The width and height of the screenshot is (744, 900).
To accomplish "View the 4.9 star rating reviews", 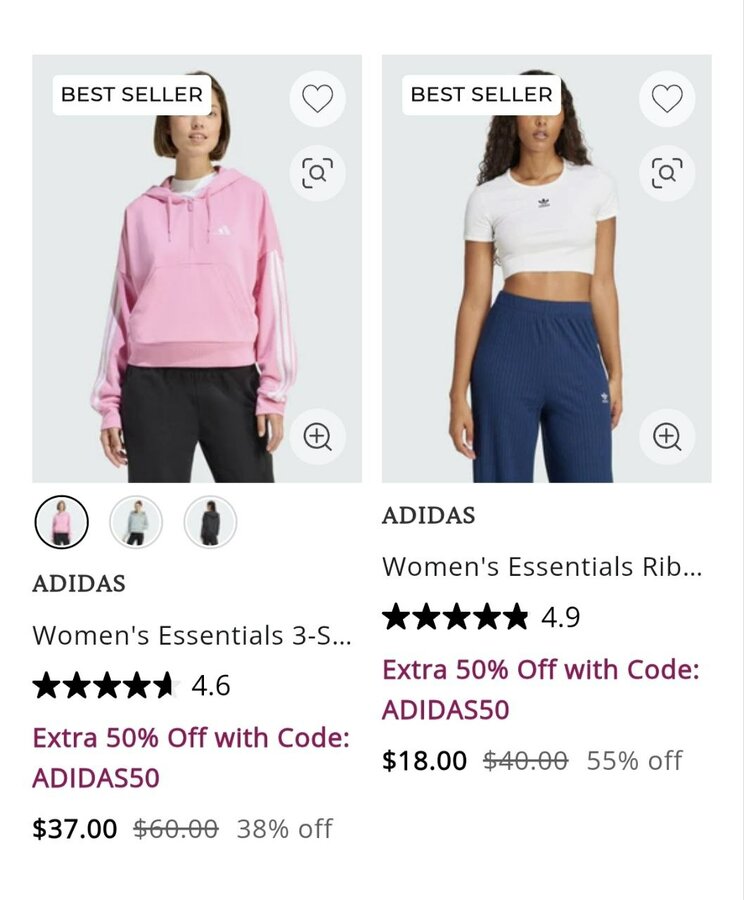I will point(481,617).
